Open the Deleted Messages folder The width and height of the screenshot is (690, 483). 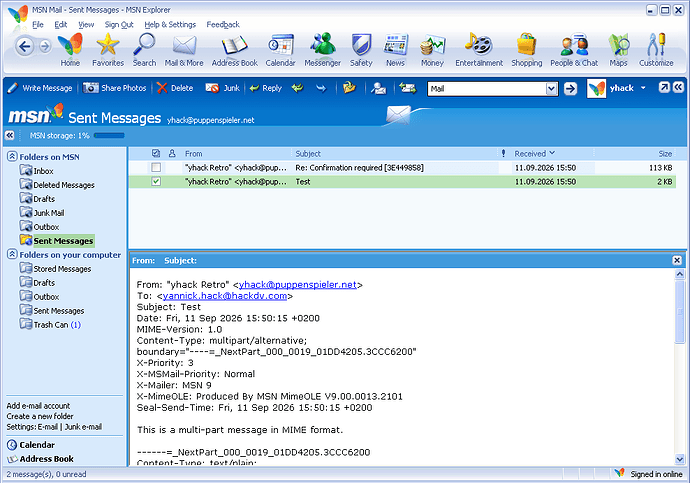click(x=58, y=185)
